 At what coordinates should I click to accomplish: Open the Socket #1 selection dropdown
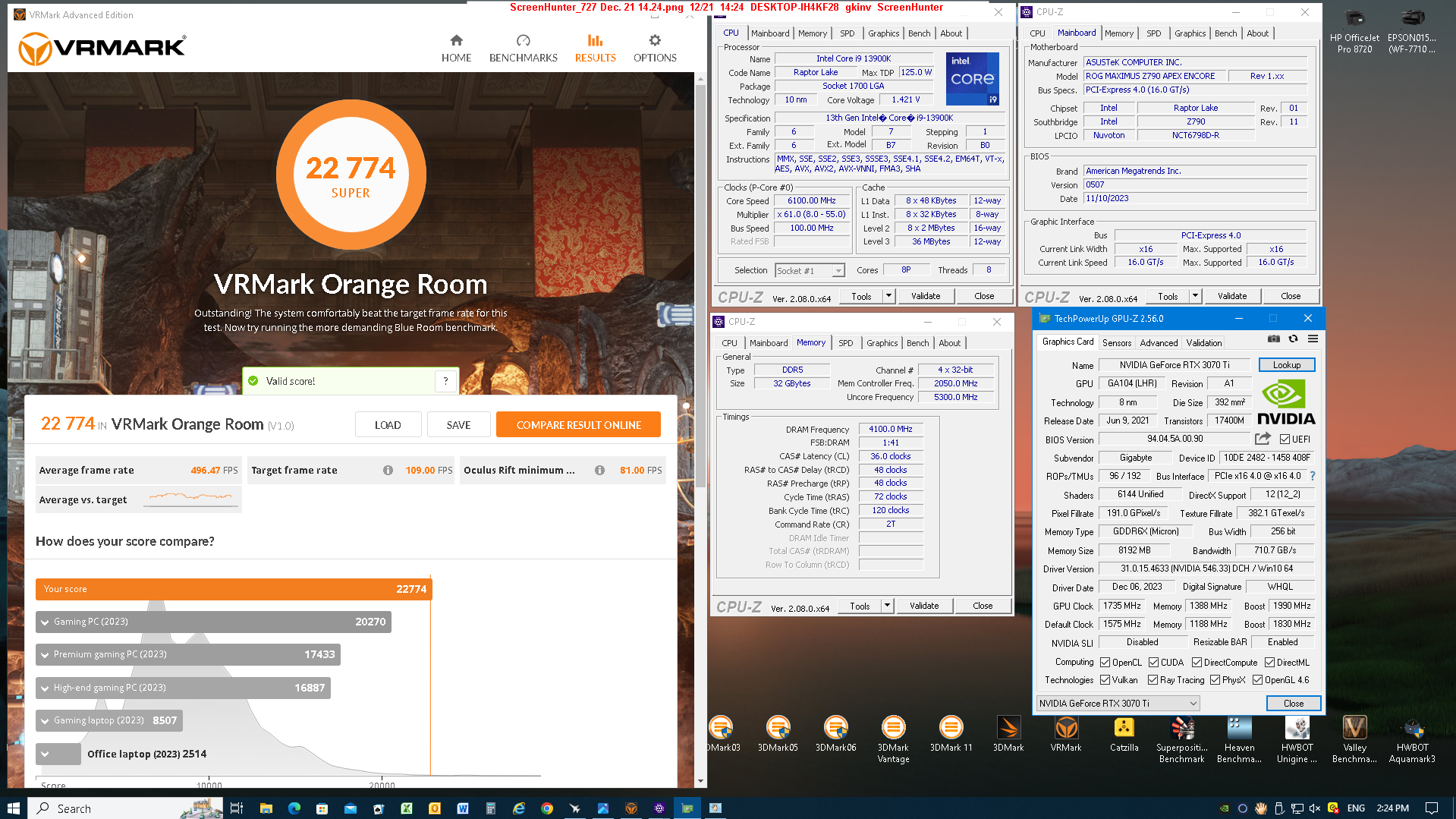click(x=810, y=270)
